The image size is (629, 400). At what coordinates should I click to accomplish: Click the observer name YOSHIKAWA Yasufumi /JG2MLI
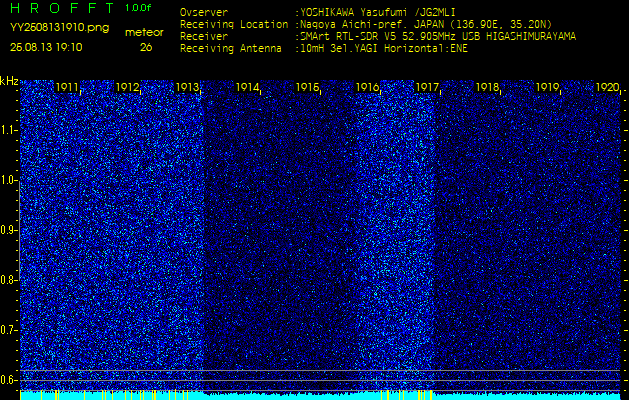pyautogui.click(x=378, y=12)
